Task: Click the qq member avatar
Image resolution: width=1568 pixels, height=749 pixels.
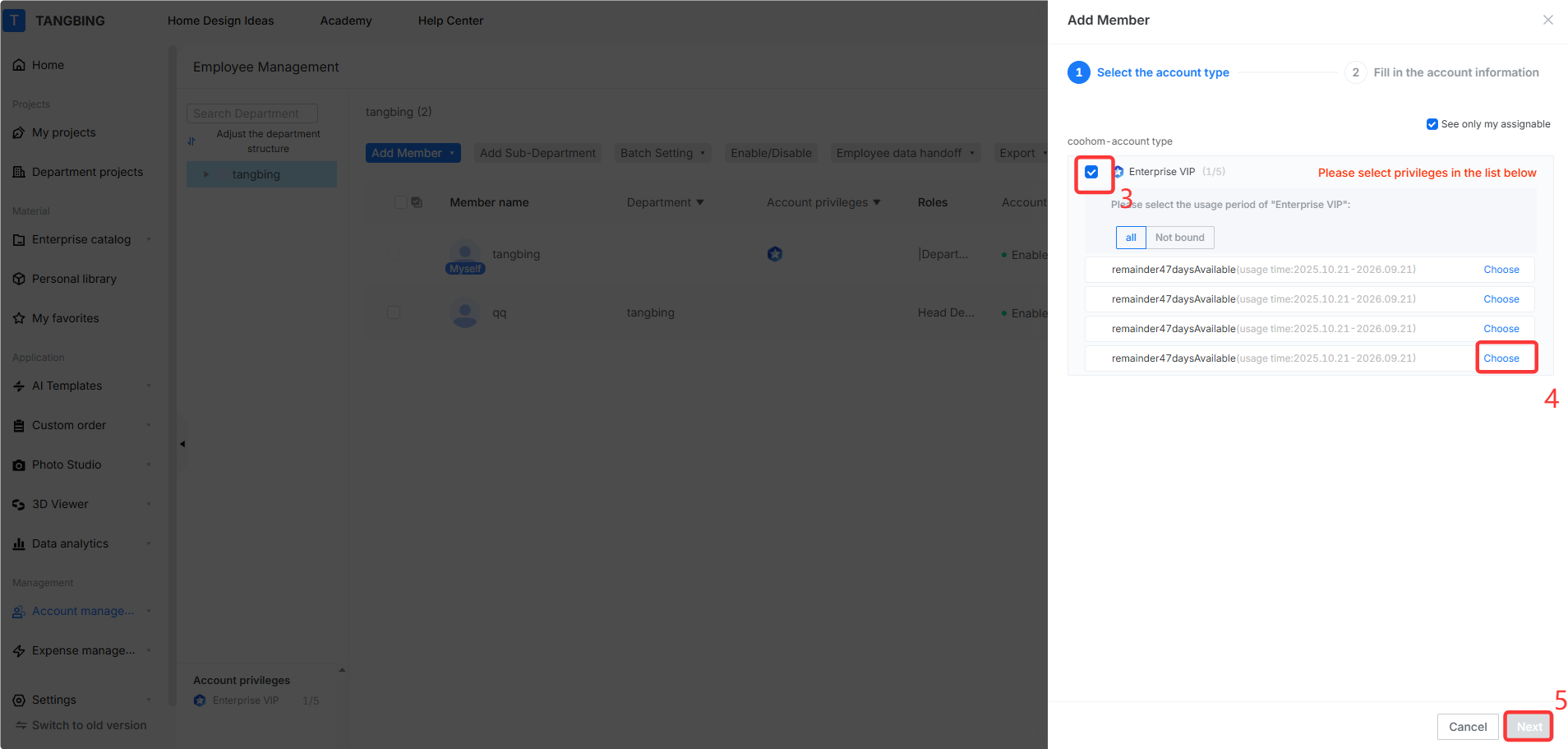Action: point(465,312)
